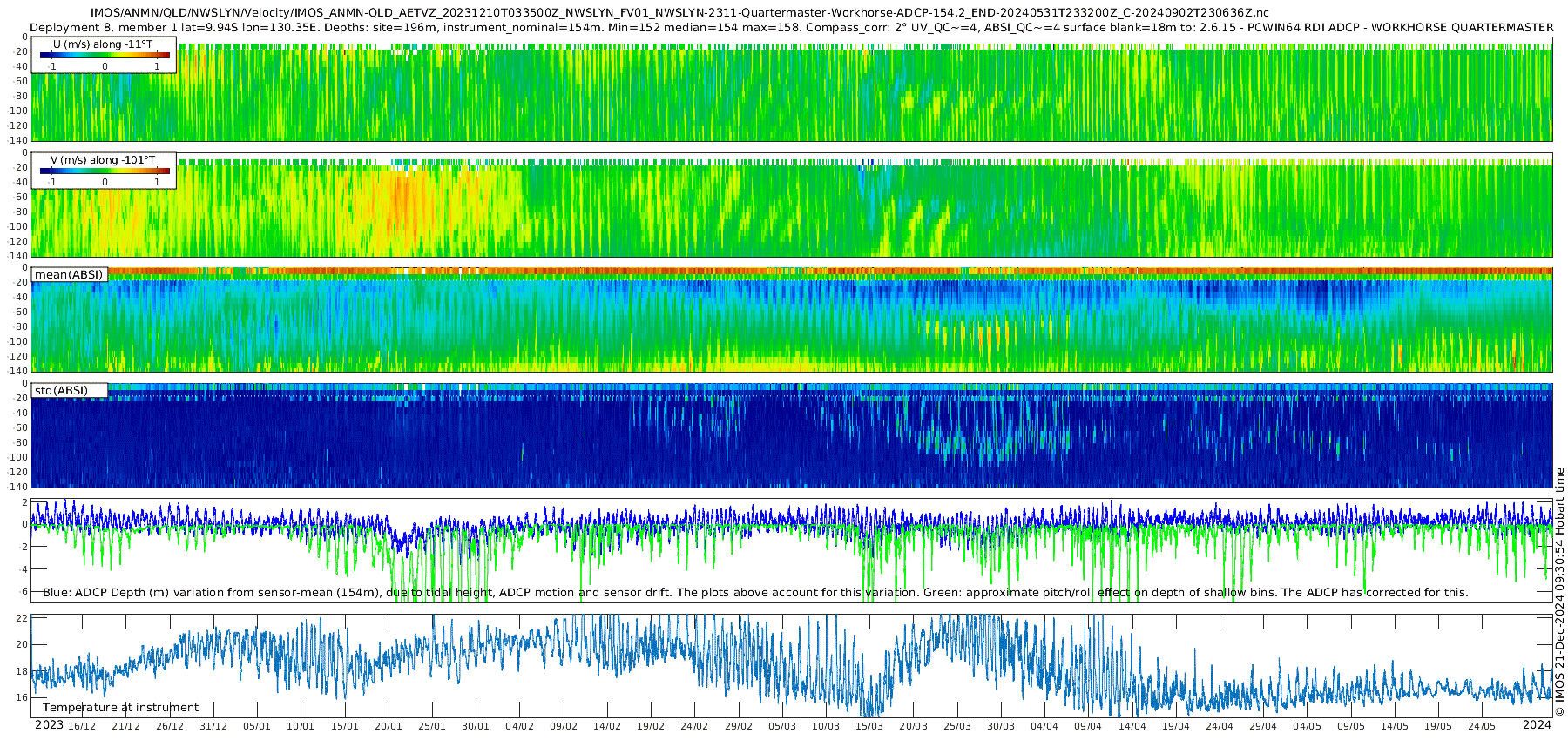Click the 05/03 time axis label
The width and height of the screenshot is (1568, 740).
tap(782, 726)
